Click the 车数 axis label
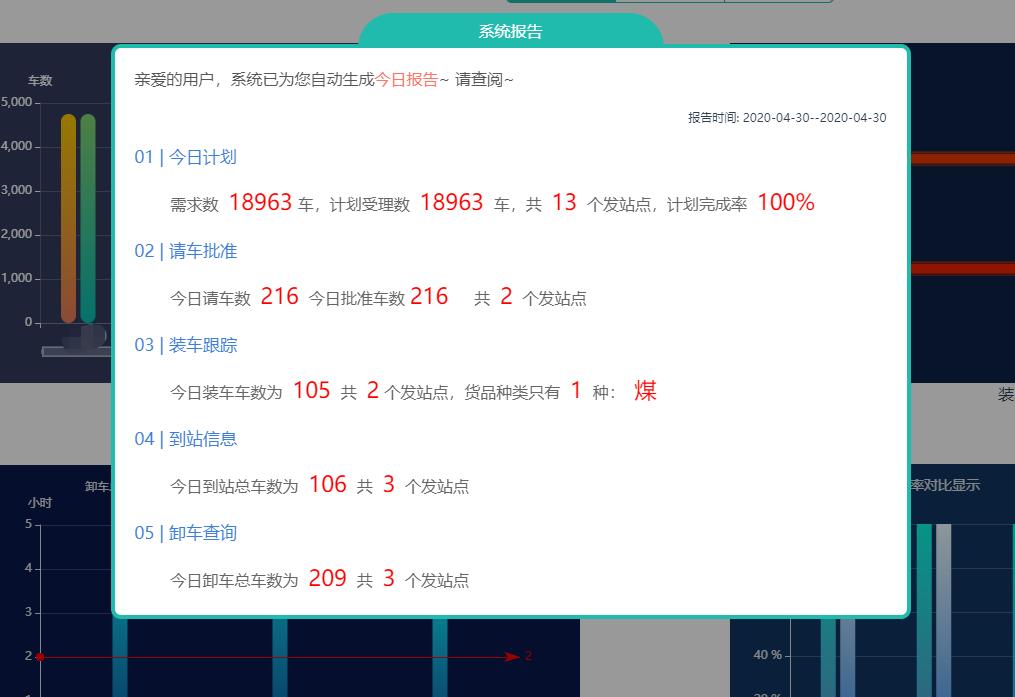Image resolution: width=1015 pixels, height=697 pixels. tap(40, 81)
